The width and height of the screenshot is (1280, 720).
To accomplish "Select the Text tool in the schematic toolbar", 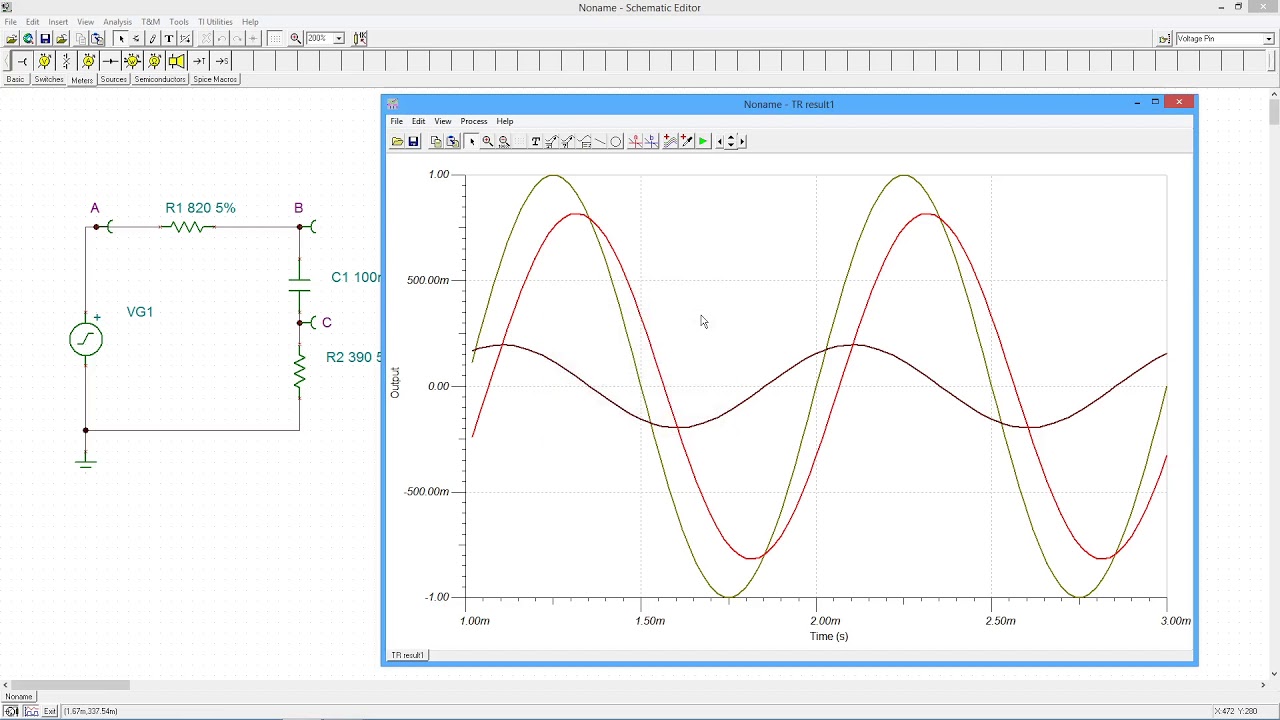I will (x=169, y=39).
